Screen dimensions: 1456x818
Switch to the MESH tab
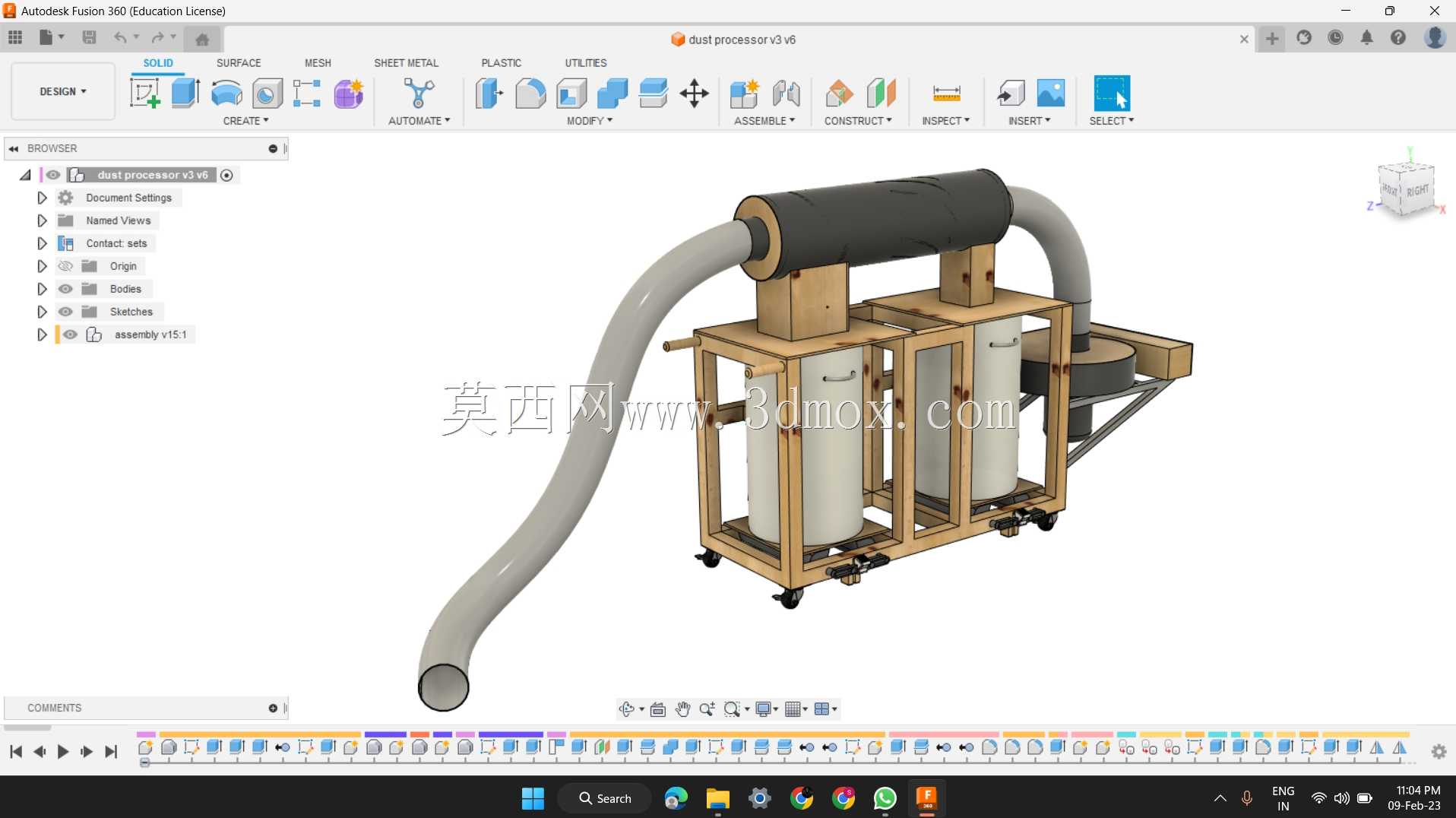coord(318,63)
